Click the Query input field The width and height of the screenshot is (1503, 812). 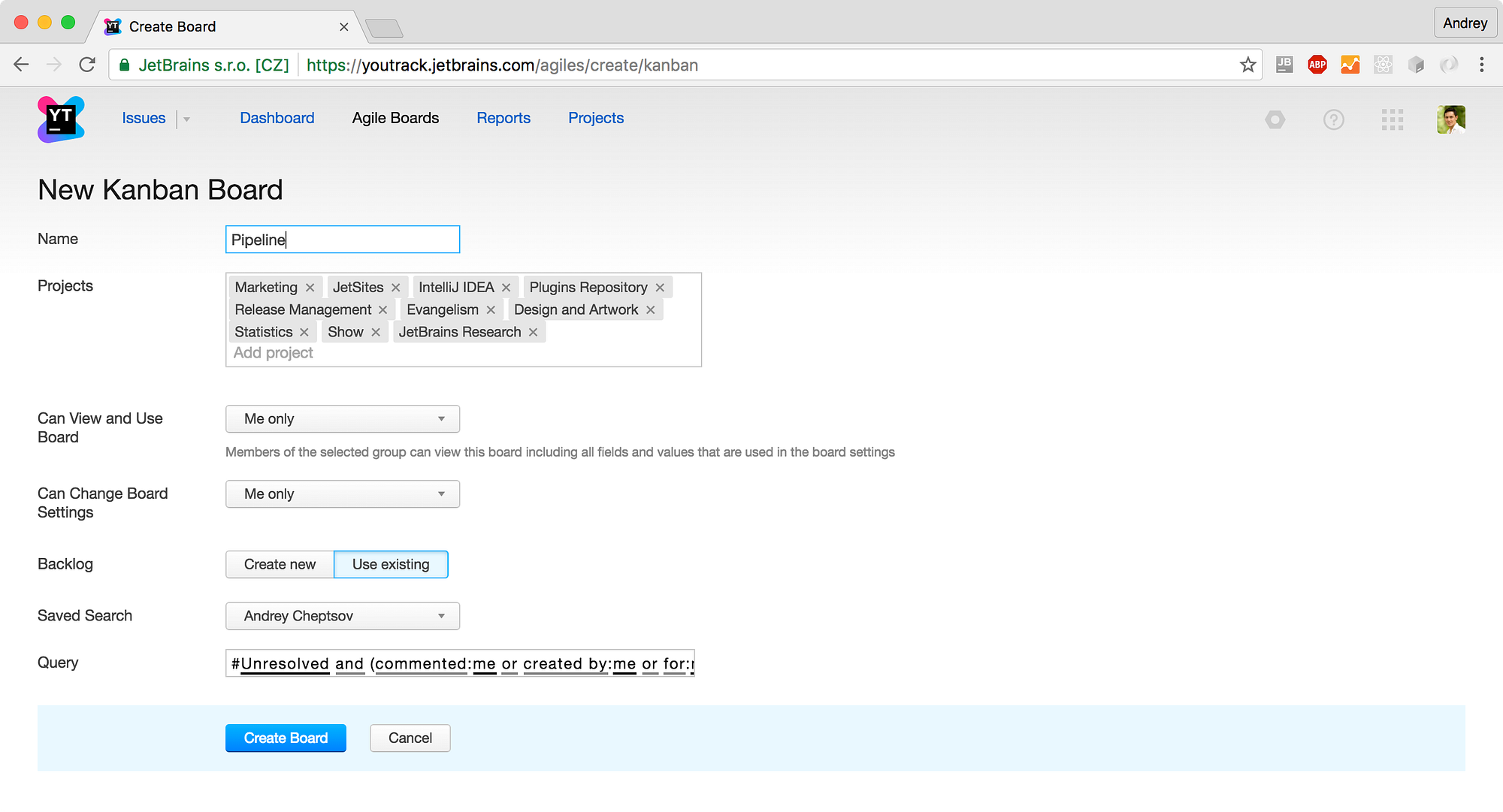tap(460, 663)
